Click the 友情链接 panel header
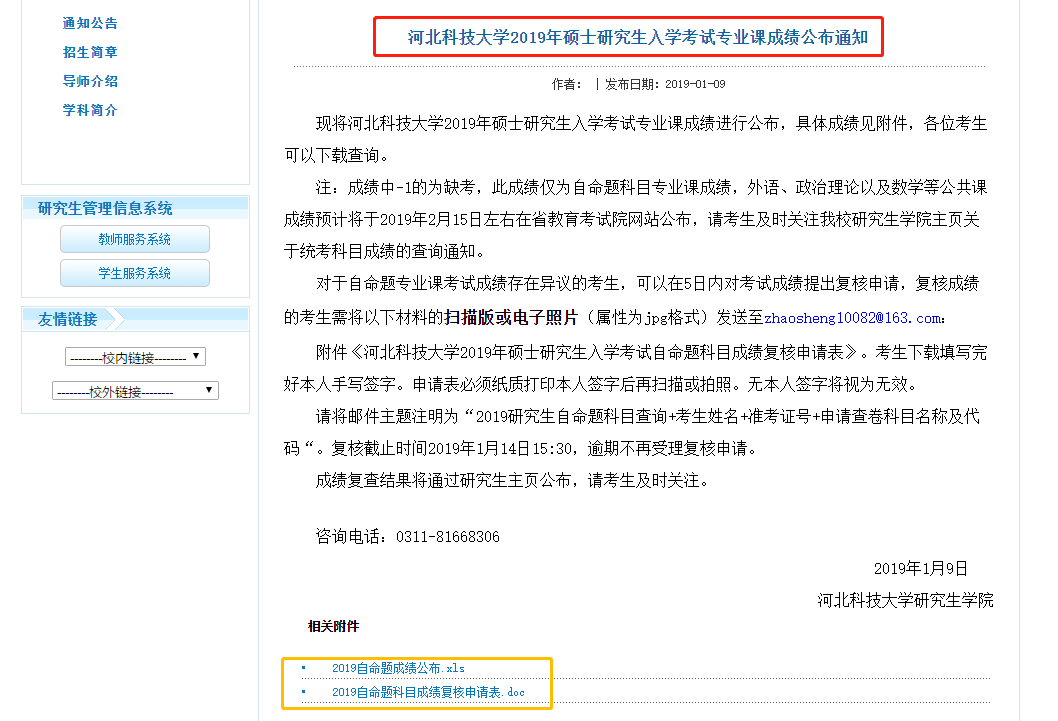The image size is (1058, 721). pyautogui.click(x=68, y=319)
